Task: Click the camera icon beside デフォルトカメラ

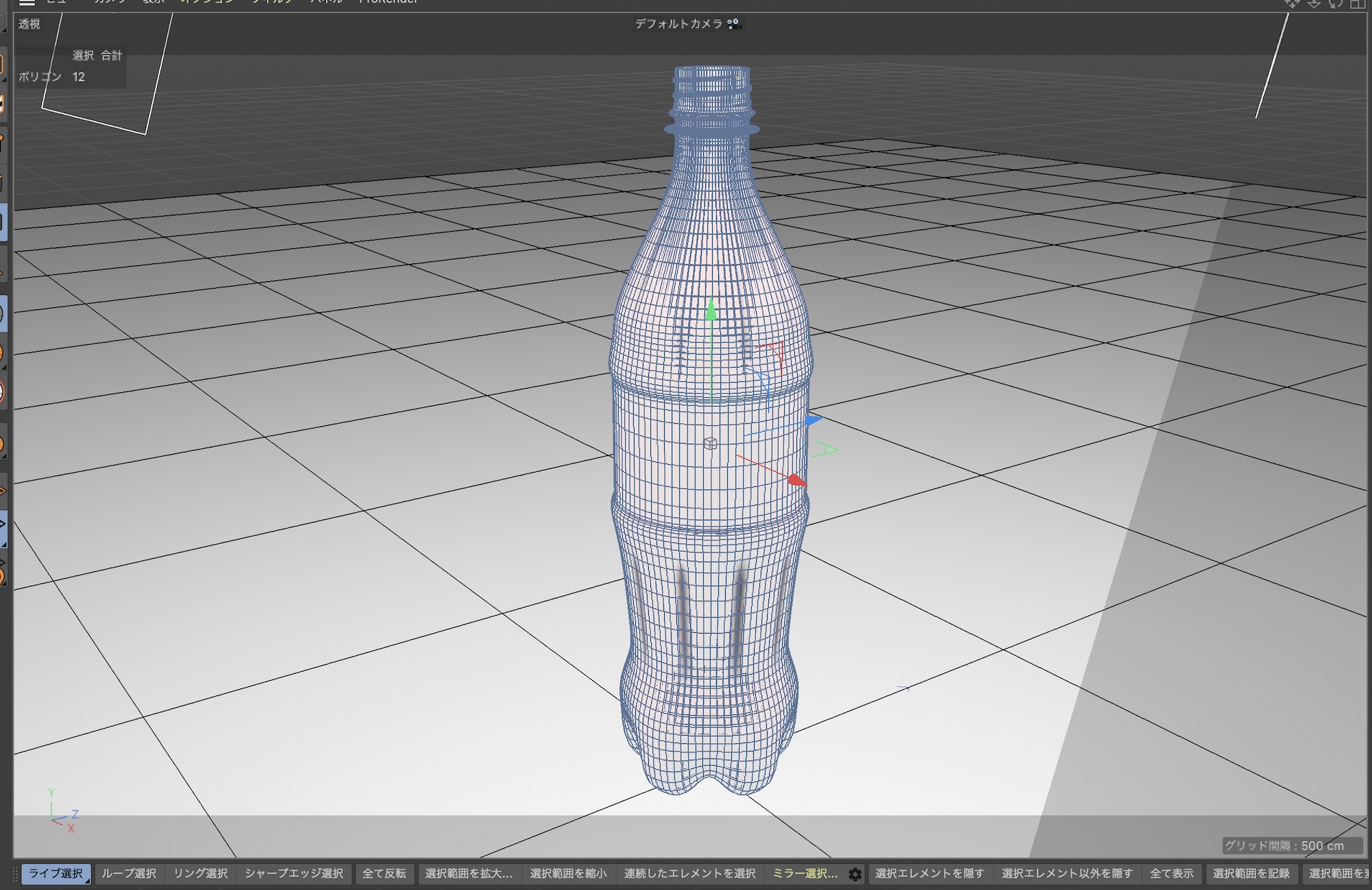Action: tap(733, 24)
